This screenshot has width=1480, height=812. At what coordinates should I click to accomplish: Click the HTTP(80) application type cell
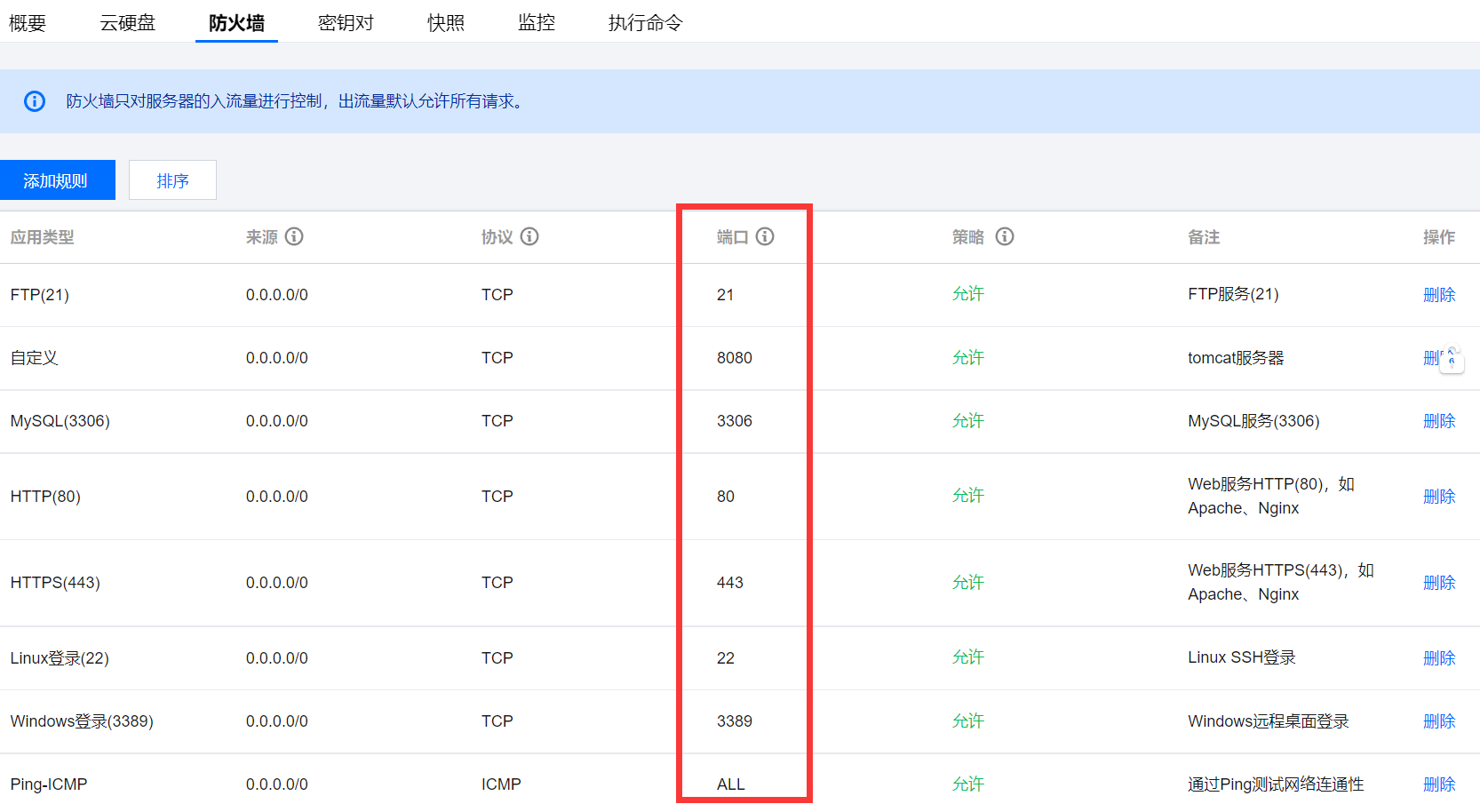pos(45,497)
